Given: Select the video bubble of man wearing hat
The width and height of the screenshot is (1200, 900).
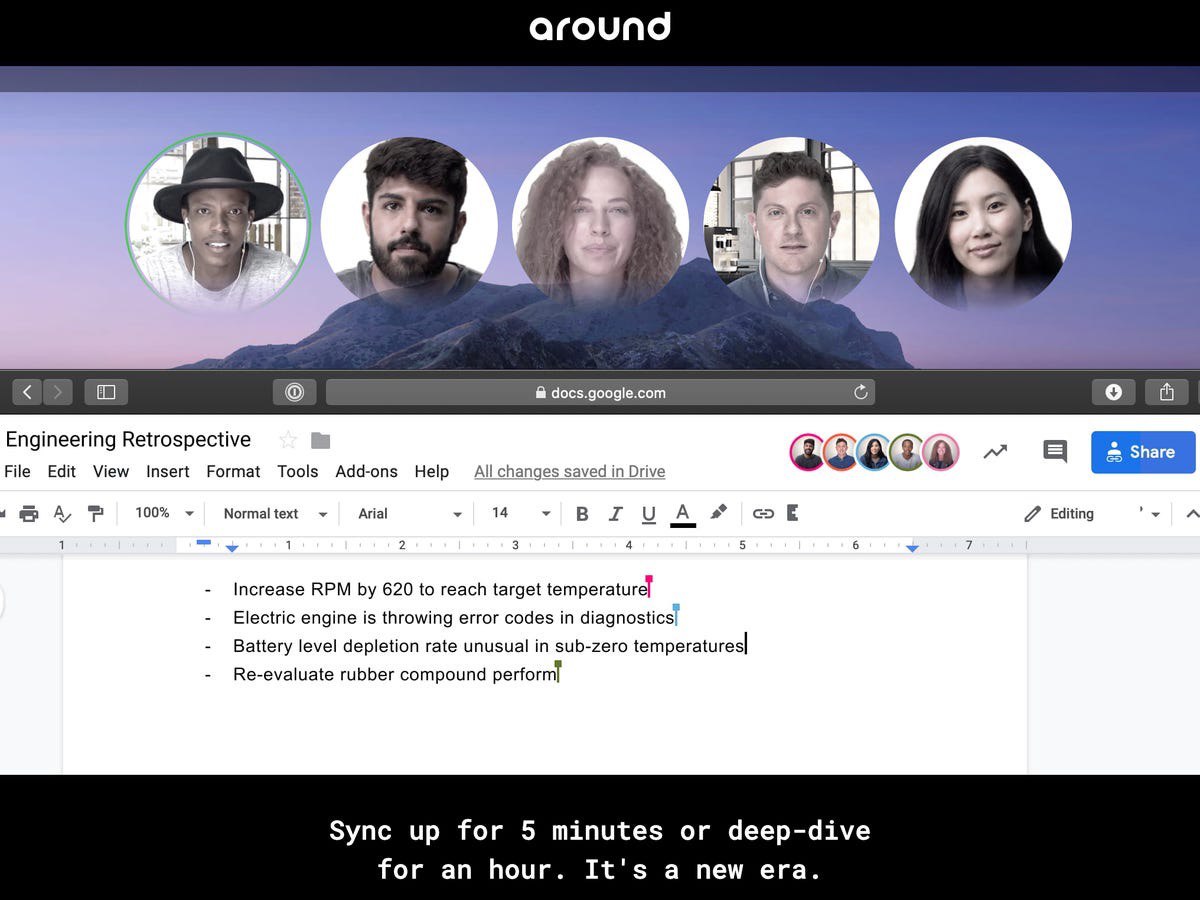Looking at the screenshot, I should click(218, 225).
